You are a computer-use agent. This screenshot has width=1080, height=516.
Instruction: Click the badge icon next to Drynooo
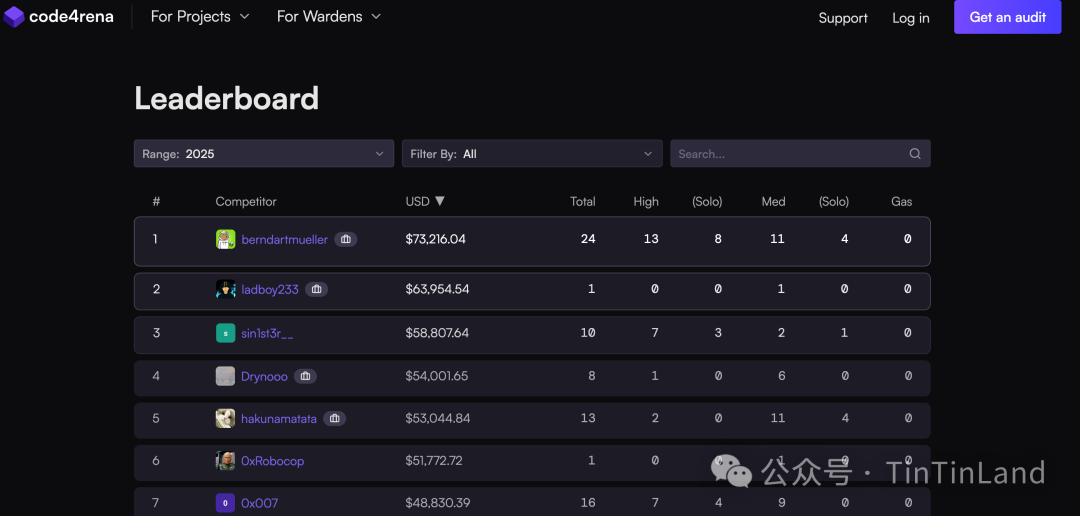coord(306,376)
